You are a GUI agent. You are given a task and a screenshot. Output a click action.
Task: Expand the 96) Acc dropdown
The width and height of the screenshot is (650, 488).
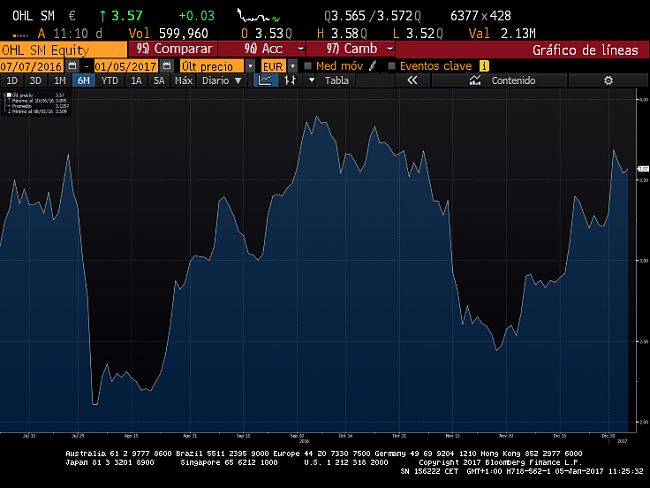coord(301,49)
